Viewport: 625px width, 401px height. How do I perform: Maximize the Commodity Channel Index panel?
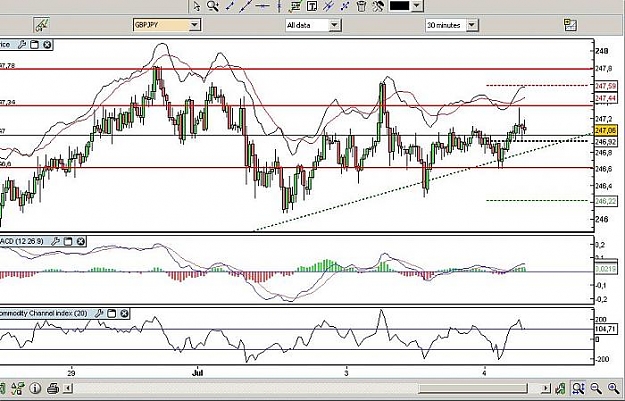(x=112, y=313)
